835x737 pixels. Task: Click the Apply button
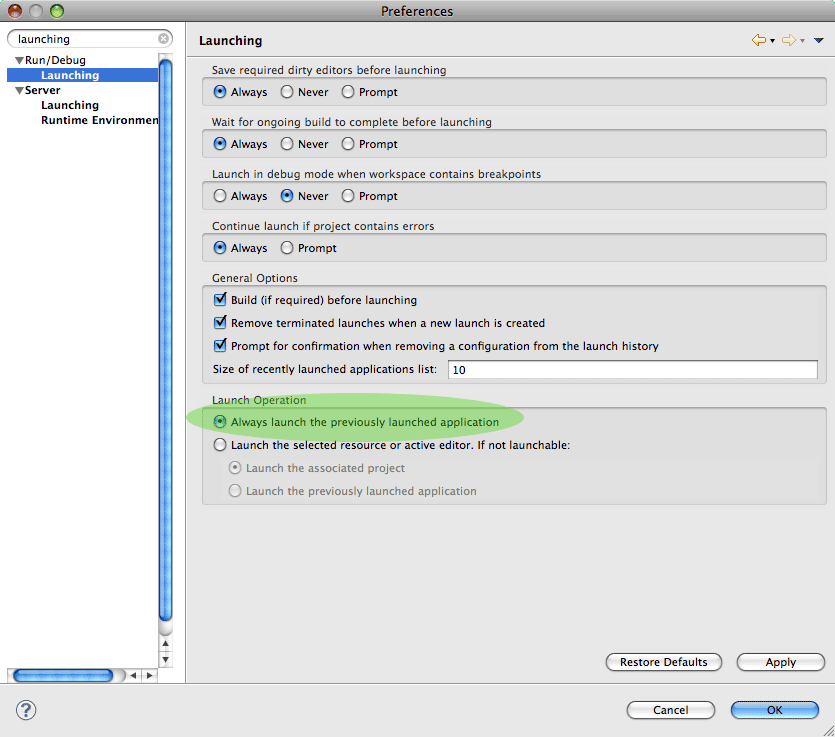pyautogui.click(x=781, y=662)
